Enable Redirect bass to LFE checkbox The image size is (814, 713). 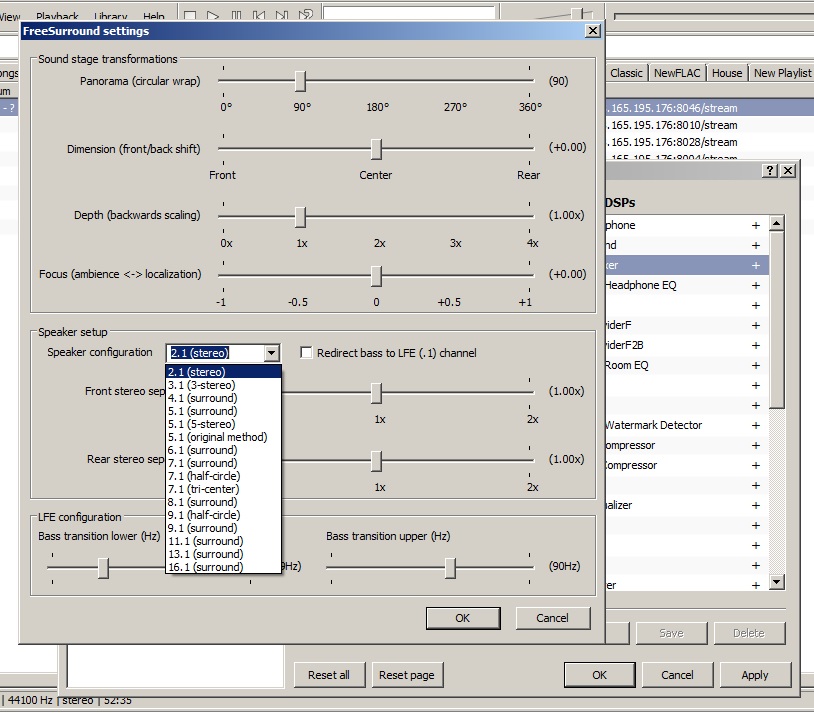point(307,353)
